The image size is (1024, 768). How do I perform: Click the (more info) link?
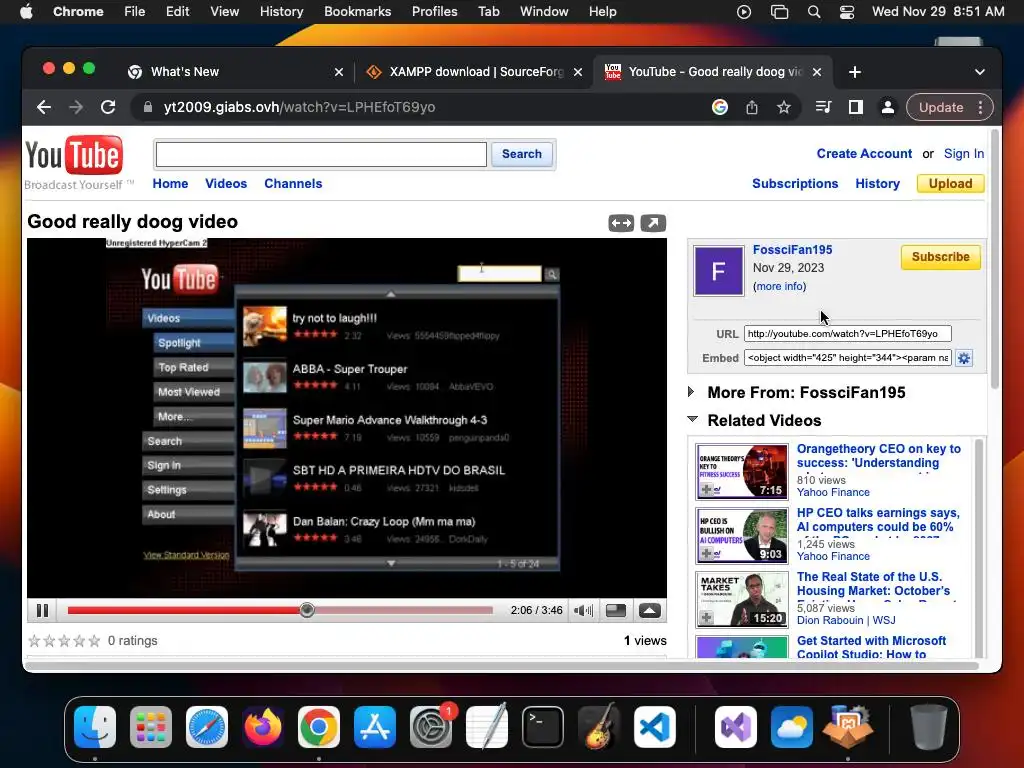(x=779, y=286)
